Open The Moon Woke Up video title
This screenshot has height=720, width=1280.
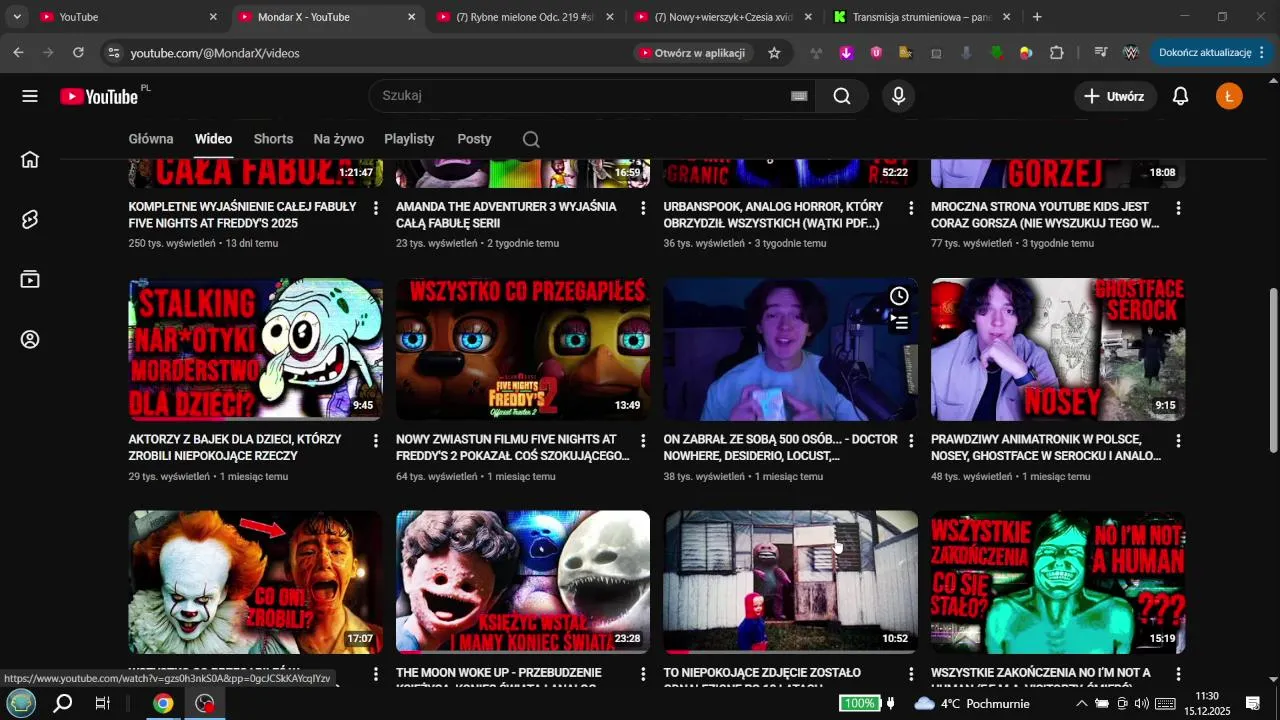pyautogui.click(x=499, y=679)
